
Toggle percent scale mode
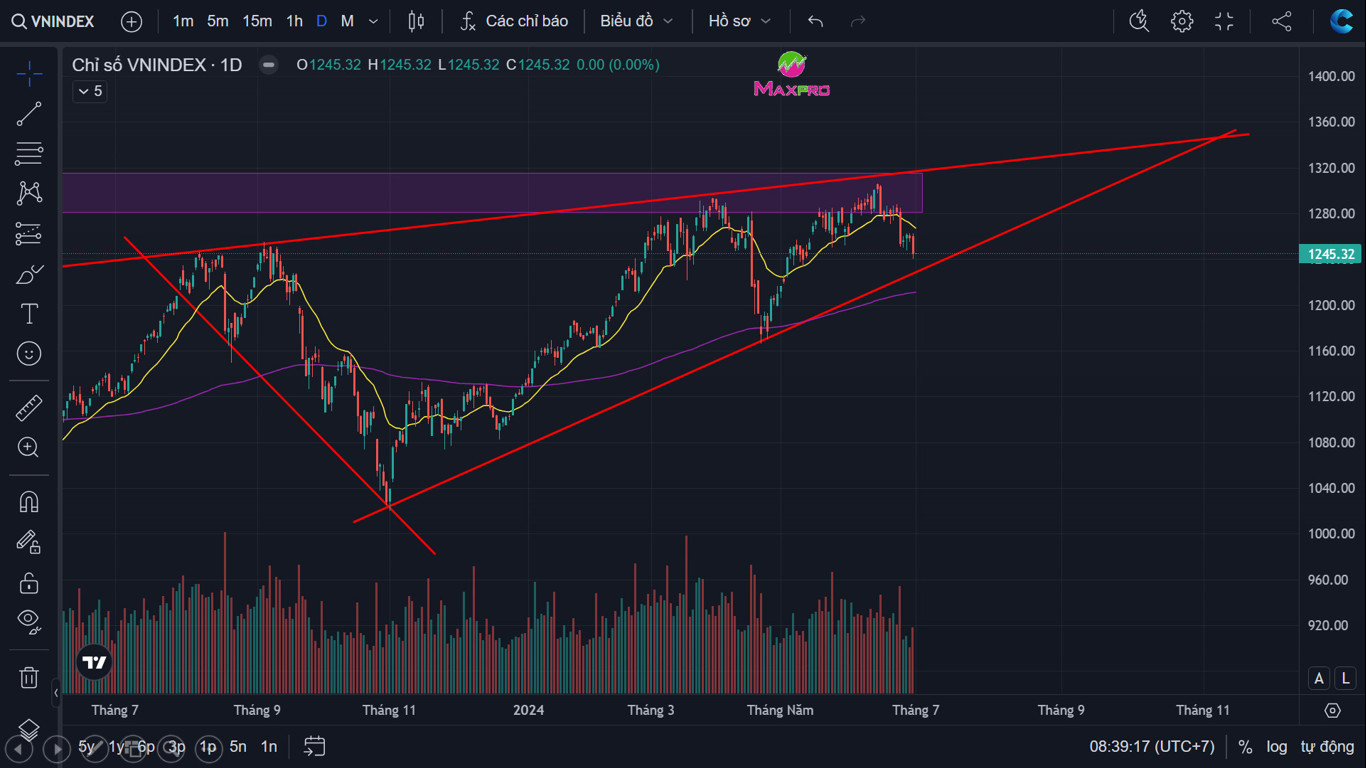click(x=1245, y=746)
